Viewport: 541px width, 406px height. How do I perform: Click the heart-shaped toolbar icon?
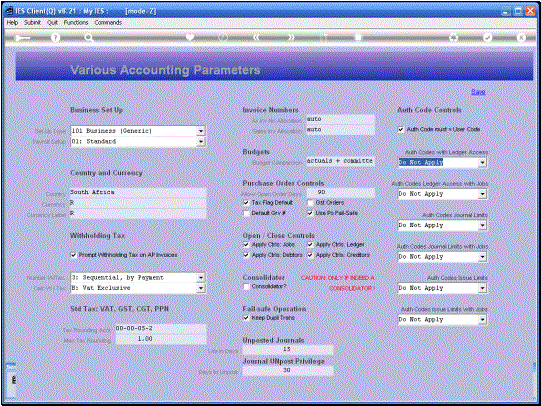[x=190, y=37]
